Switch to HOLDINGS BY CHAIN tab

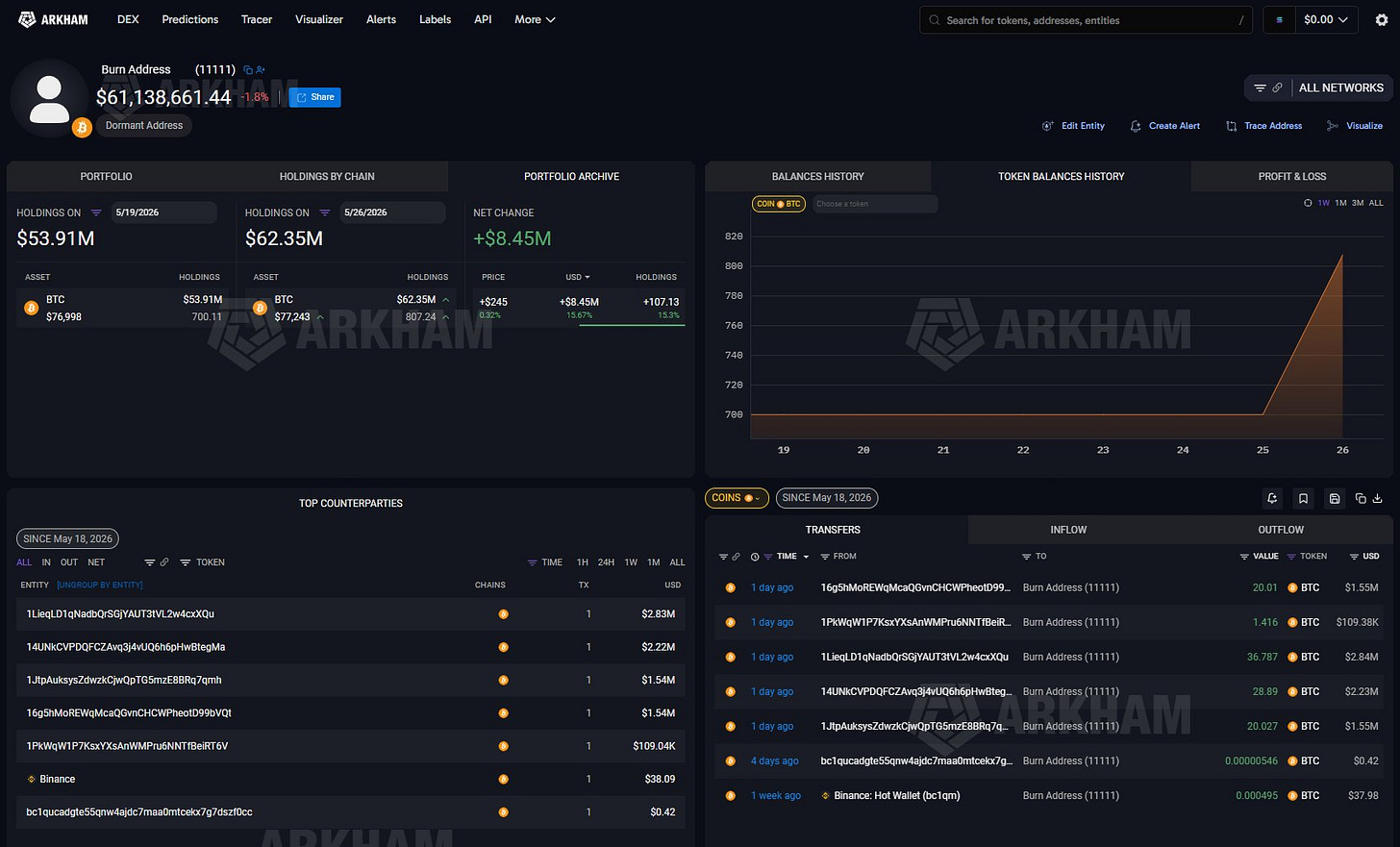coord(327,177)
